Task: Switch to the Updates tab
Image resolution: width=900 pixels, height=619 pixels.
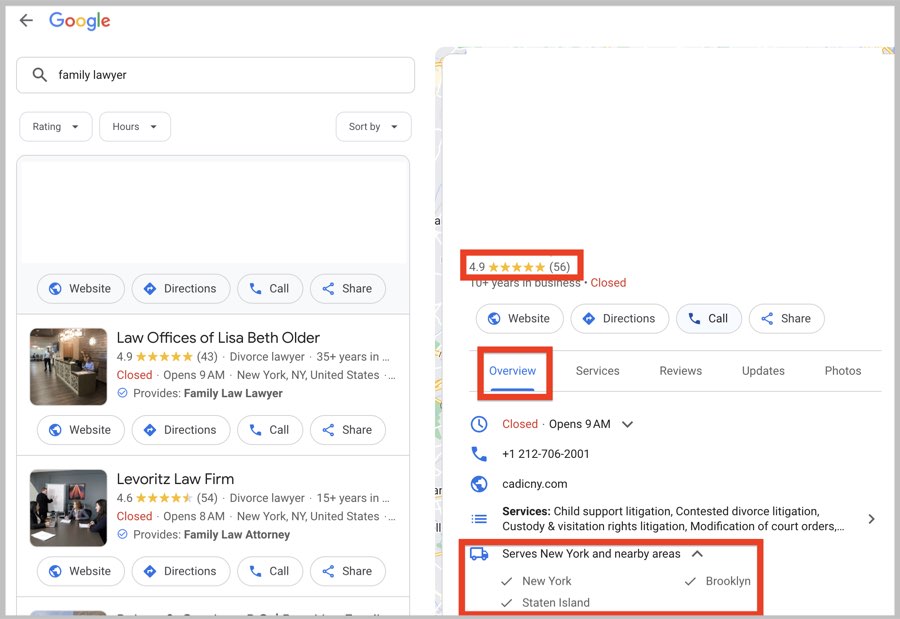Action: [x=763, y=371]
